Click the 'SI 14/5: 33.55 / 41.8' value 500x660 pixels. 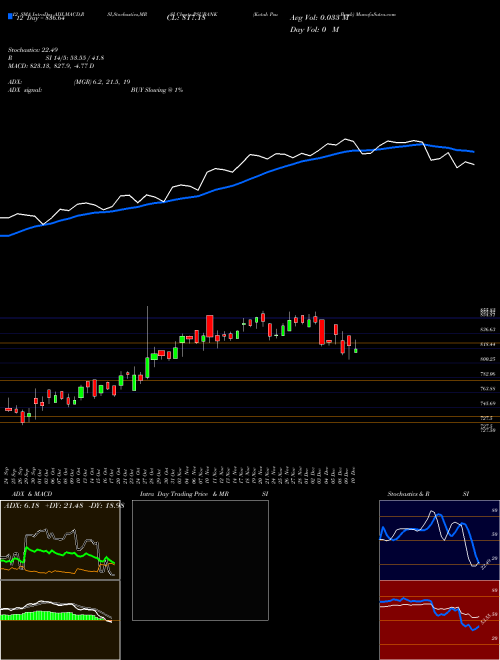click(x=75, y=58)
